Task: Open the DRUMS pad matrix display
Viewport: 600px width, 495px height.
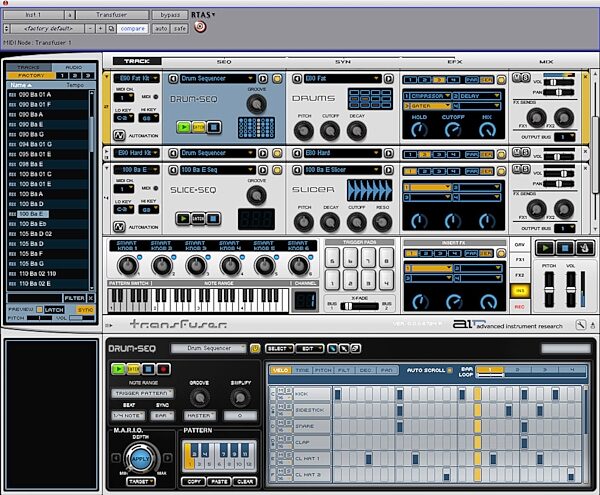Action: coord(370,99)
